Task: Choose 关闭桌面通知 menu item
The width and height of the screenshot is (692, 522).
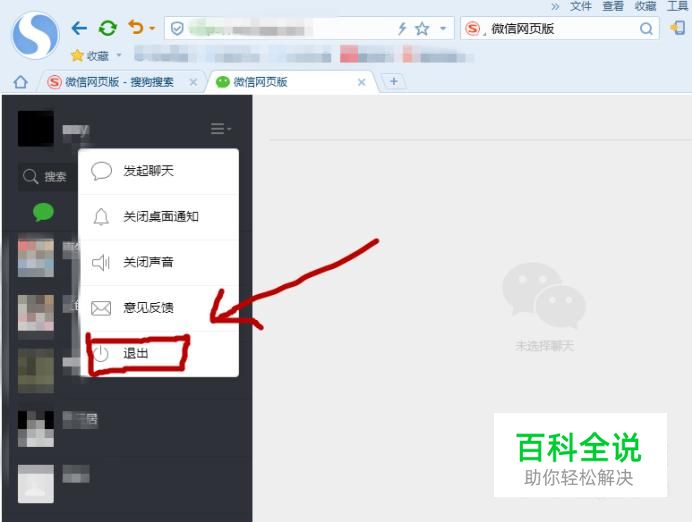Action: pyautogui.click(x=159, y=217)
